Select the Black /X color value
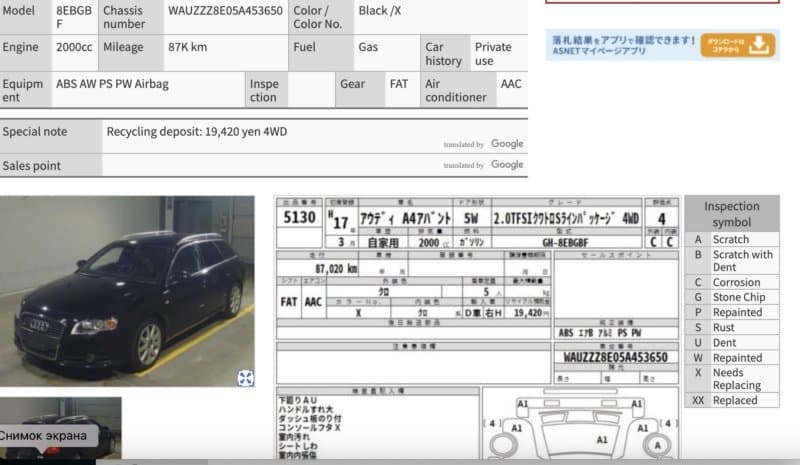 click(380, 11)
